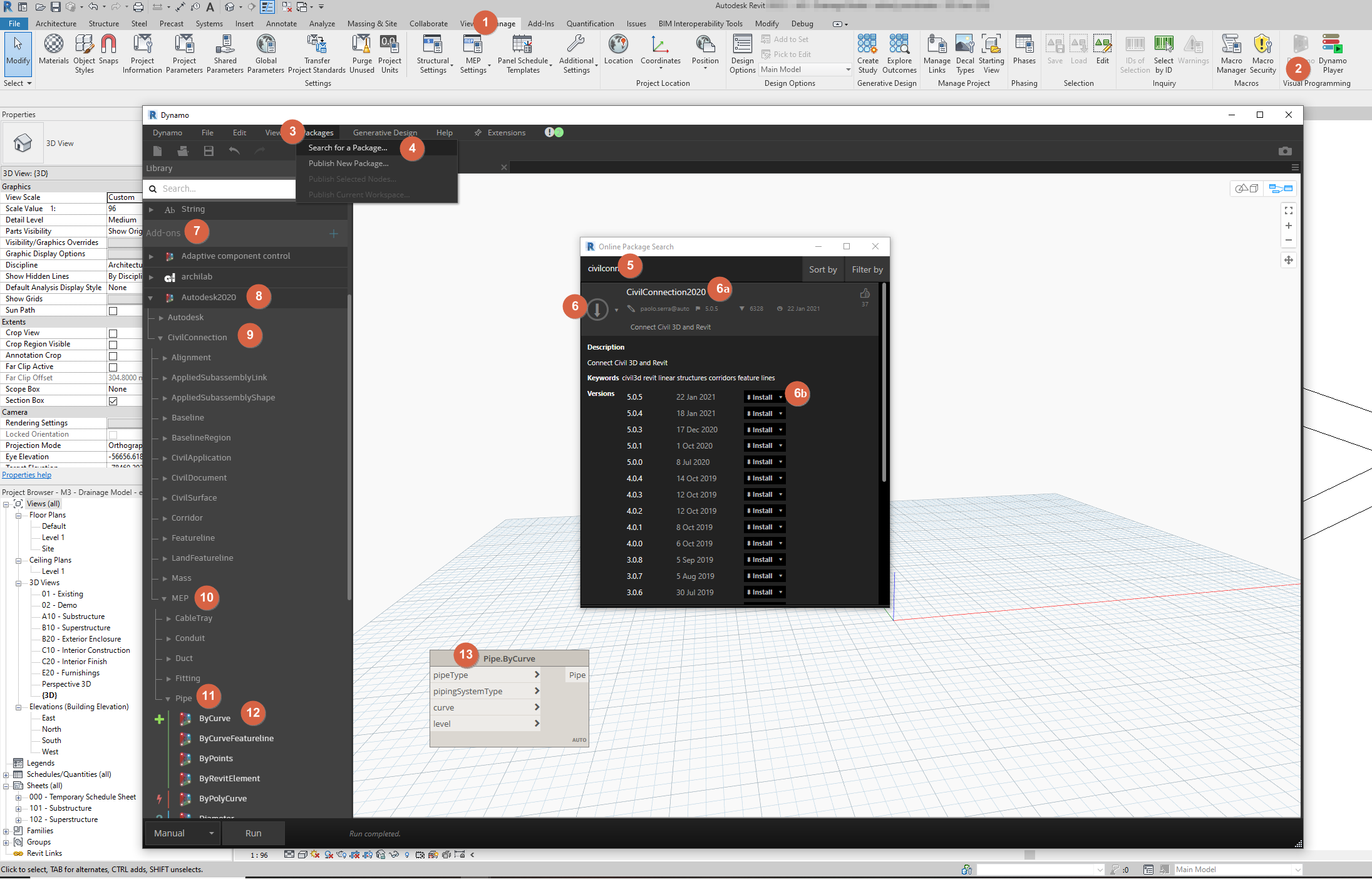Enable the Crop View checkbox

click(113, 333)
